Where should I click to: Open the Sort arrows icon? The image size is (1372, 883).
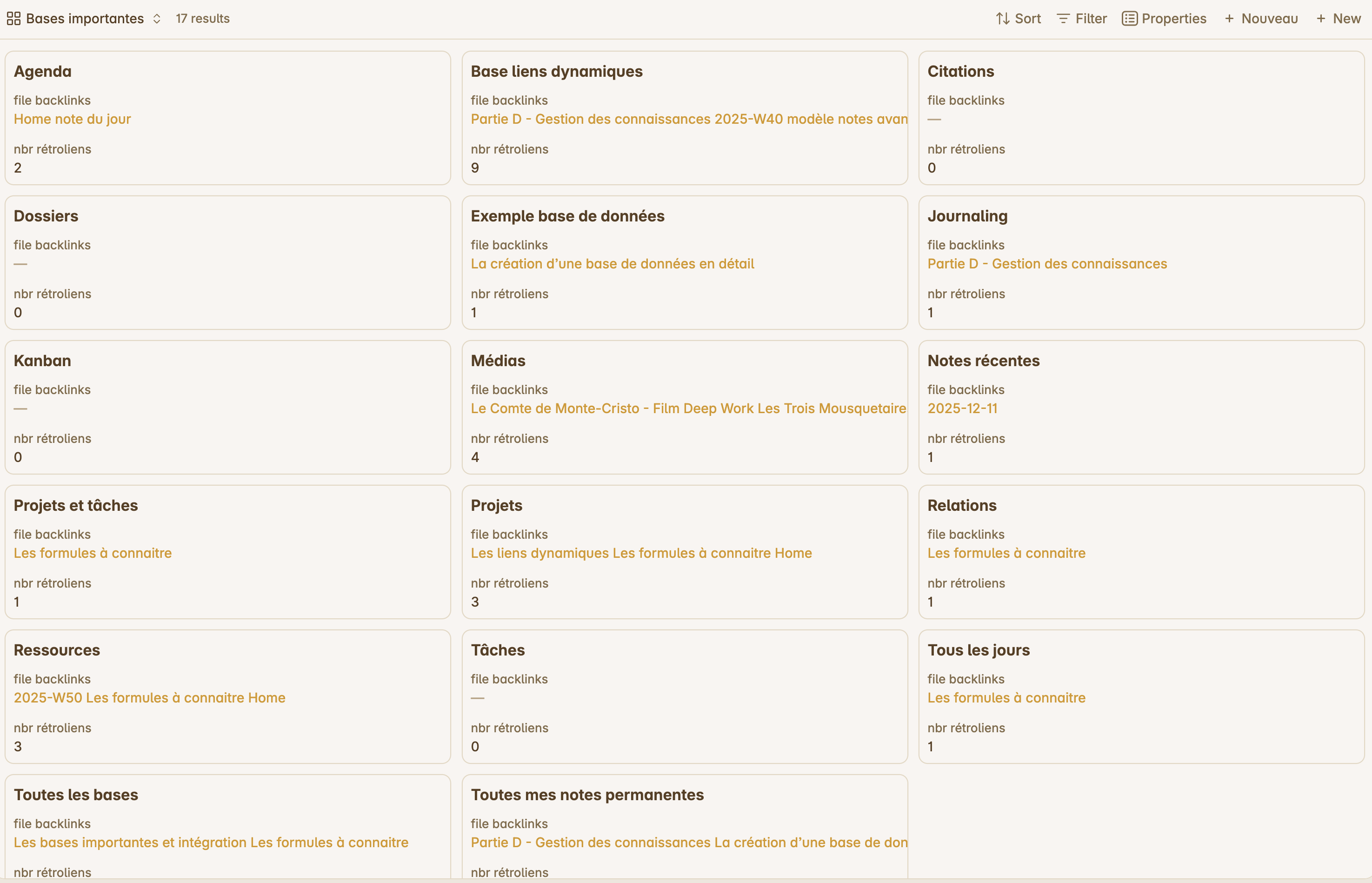pyautogui.click(x=1002, y=19)
